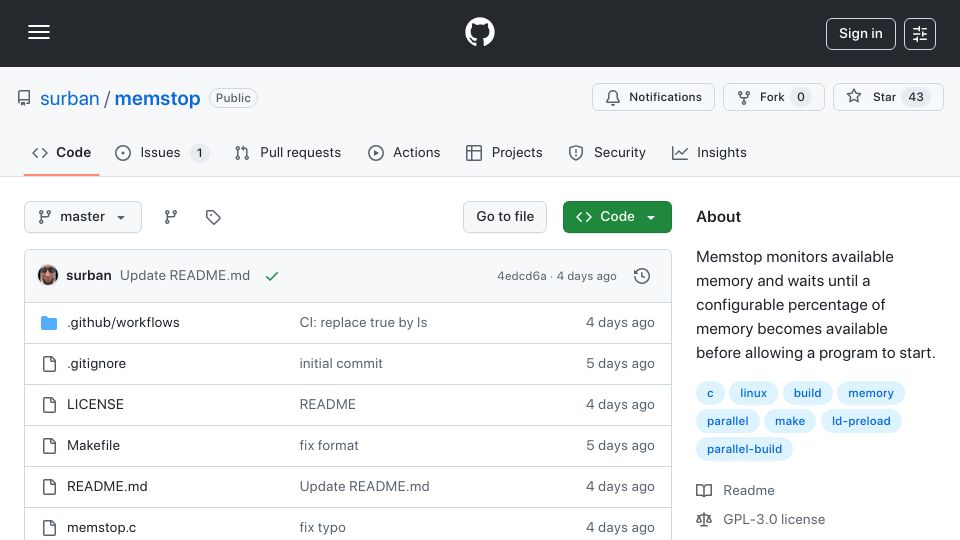Switch to the Issues tab
The image size is (960, 540).
[162, 152]
